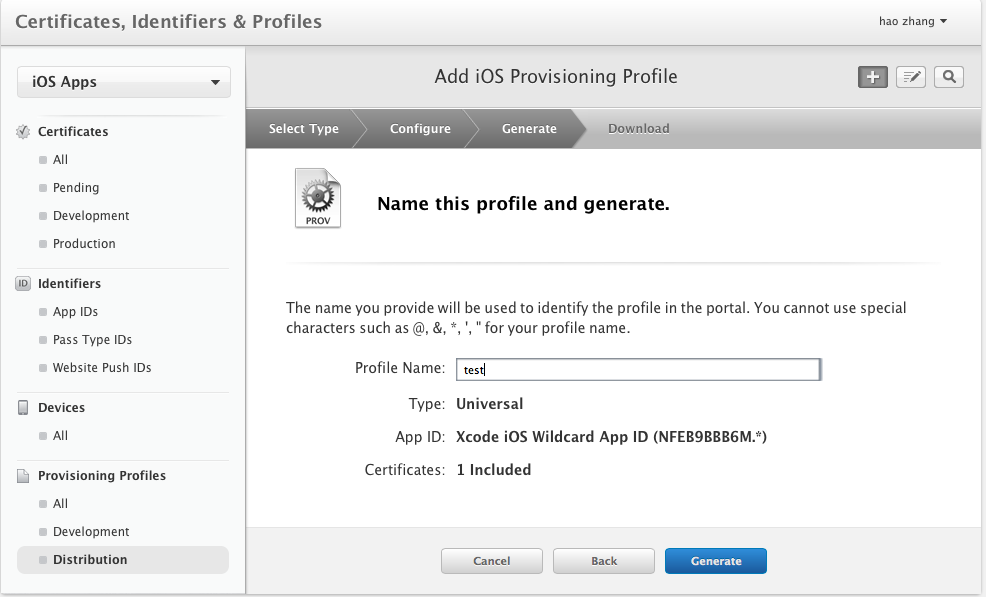986x597 pixels.
Task: Click the plus add profile icon
Action: pyautogui.click(x=873, y=77)
